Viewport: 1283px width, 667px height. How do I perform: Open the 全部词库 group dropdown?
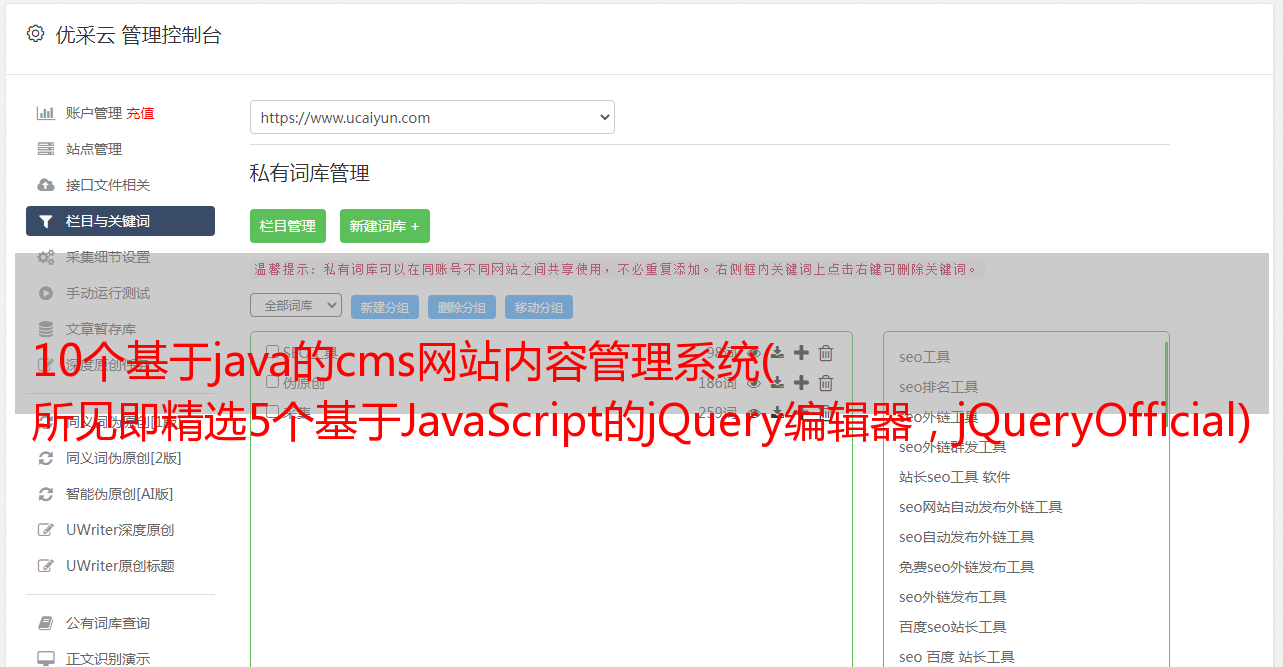[296, 305]
